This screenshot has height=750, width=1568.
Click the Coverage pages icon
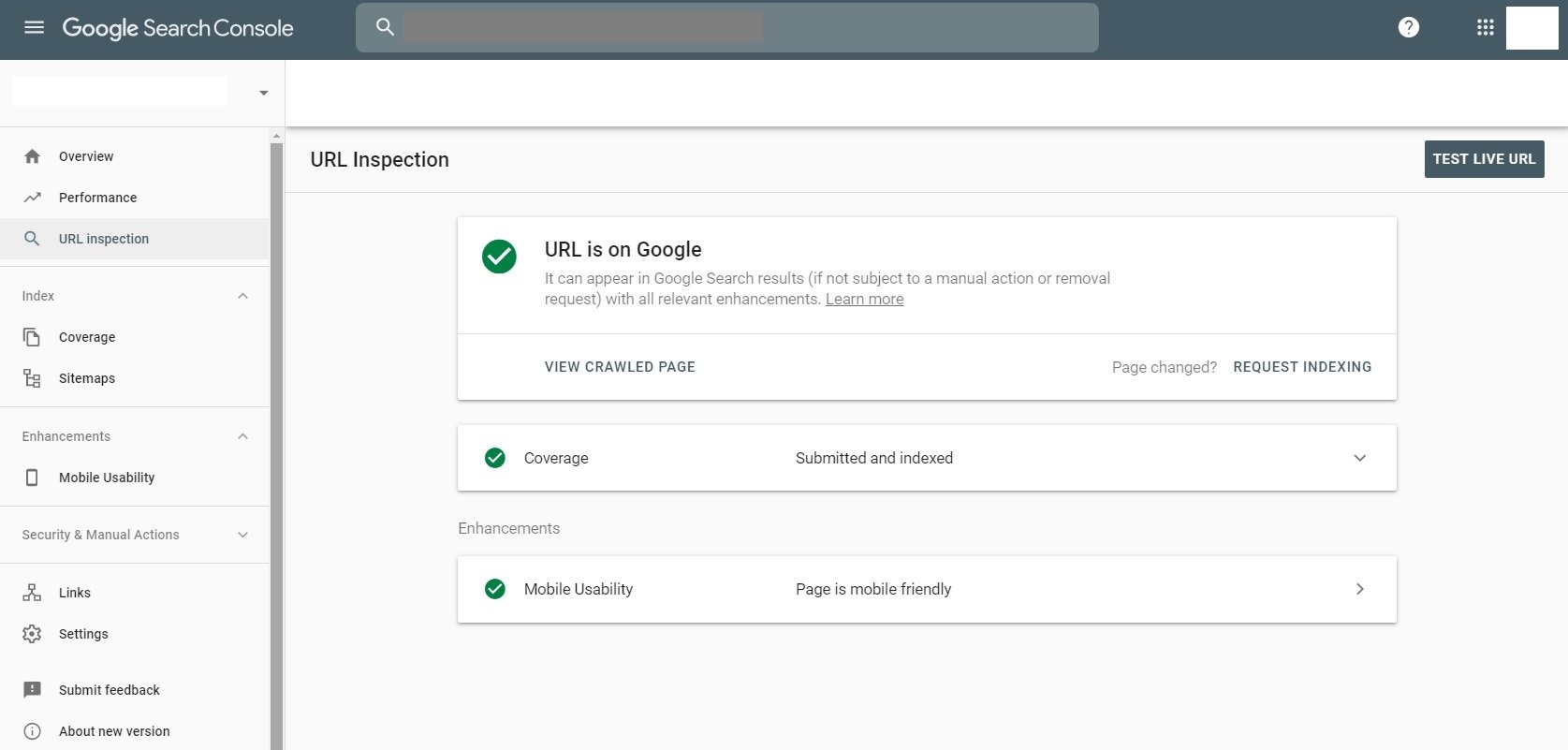(x=32, y=337)
